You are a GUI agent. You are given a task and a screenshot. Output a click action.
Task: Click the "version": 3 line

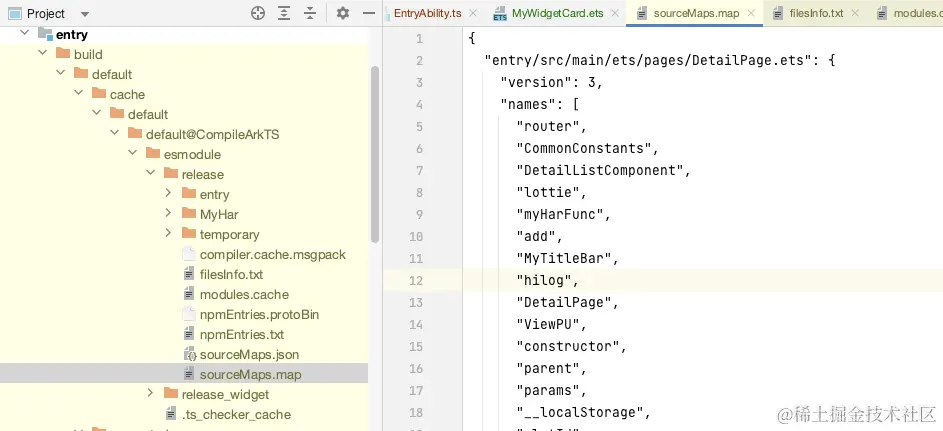pos(551,82)
